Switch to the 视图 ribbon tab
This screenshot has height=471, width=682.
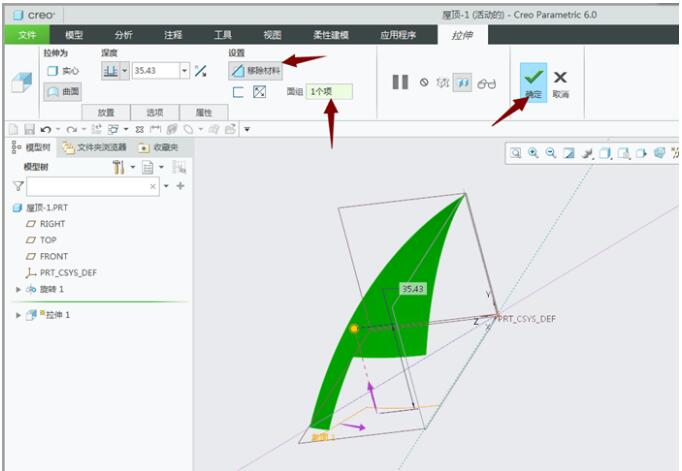[272, 35]
